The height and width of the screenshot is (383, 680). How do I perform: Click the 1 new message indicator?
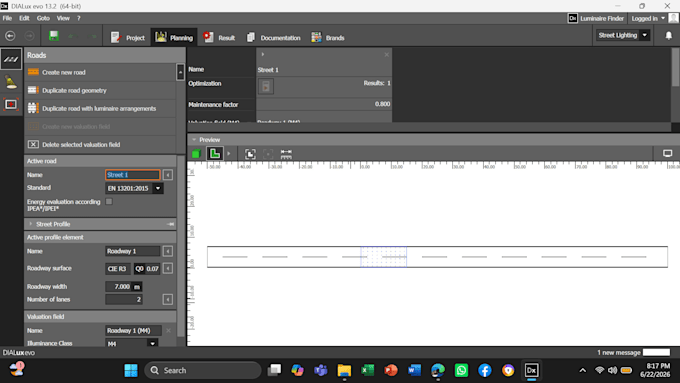coord(618,352)
